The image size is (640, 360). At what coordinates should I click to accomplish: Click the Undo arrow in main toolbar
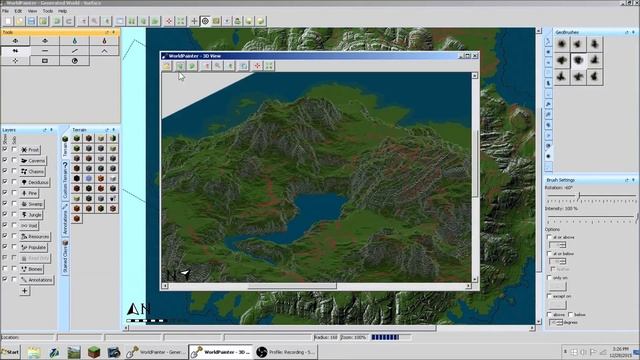point(57,21)
